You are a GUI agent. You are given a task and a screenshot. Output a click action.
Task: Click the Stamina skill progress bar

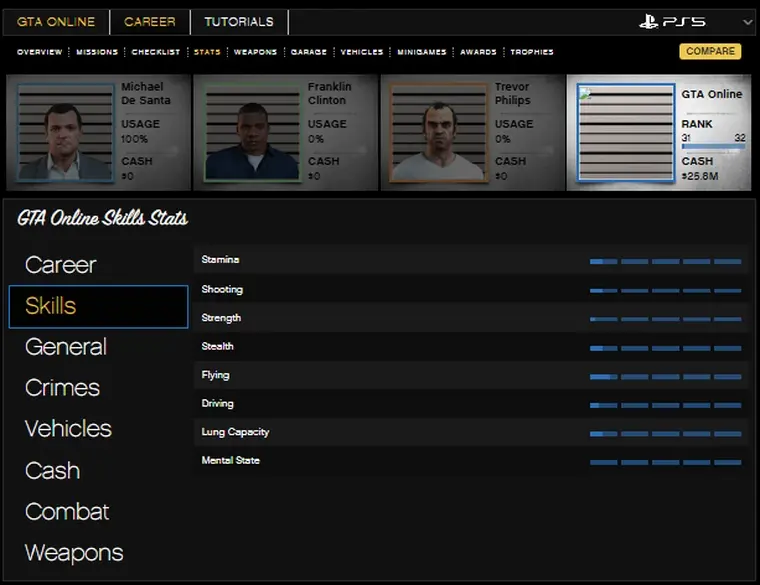[x=665, y=261]
